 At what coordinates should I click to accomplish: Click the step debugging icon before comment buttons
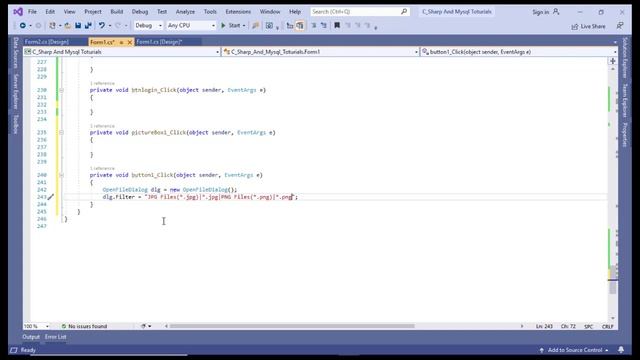click(290, 26)
